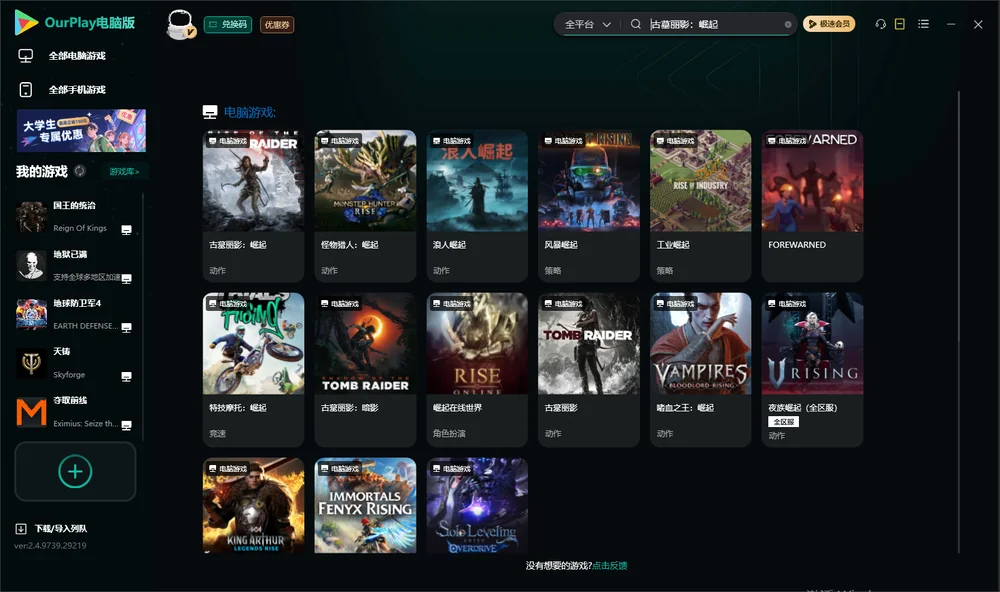Click the 角色扮演 genre under 崛起在线世界

coord(449,433)
